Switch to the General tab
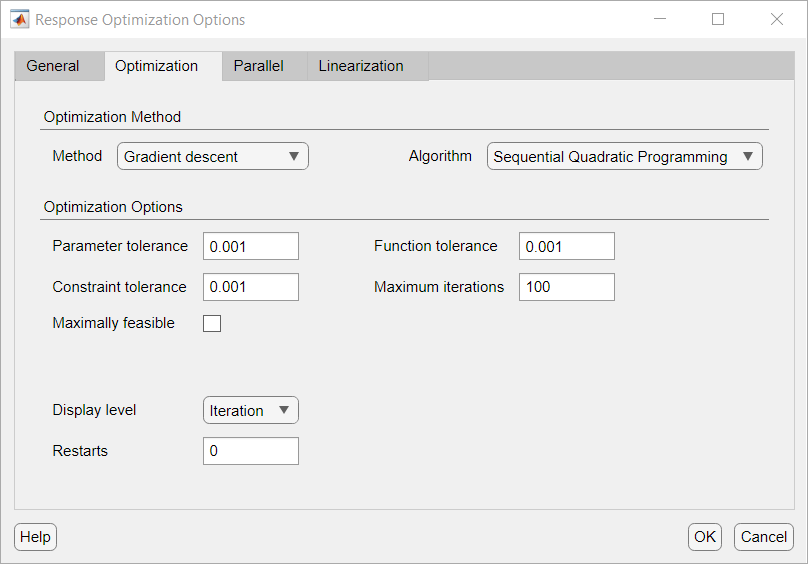 click(x=53, y=66)
